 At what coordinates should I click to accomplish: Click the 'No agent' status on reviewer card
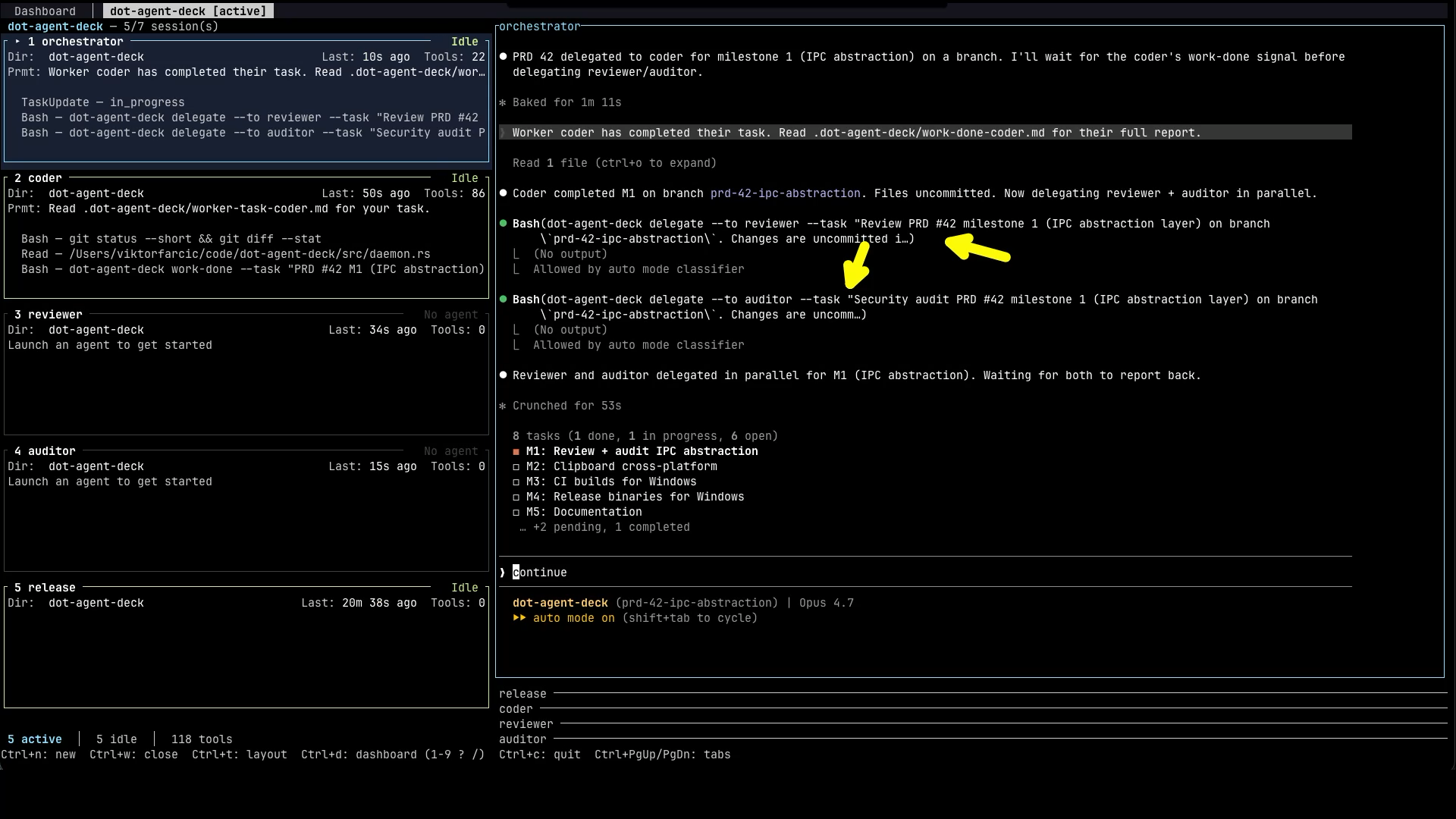coord(451,315)
